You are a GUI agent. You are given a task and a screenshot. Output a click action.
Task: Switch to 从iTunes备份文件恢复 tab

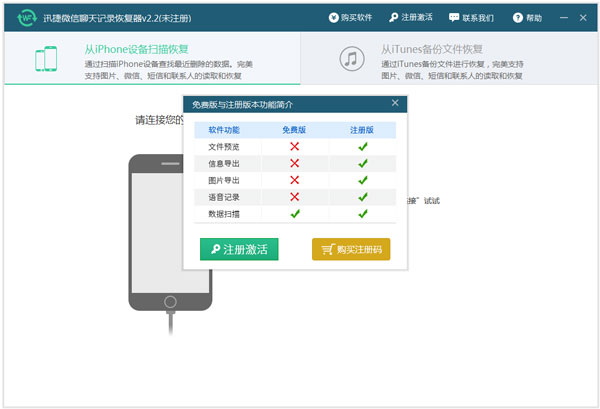click(449, 58)
